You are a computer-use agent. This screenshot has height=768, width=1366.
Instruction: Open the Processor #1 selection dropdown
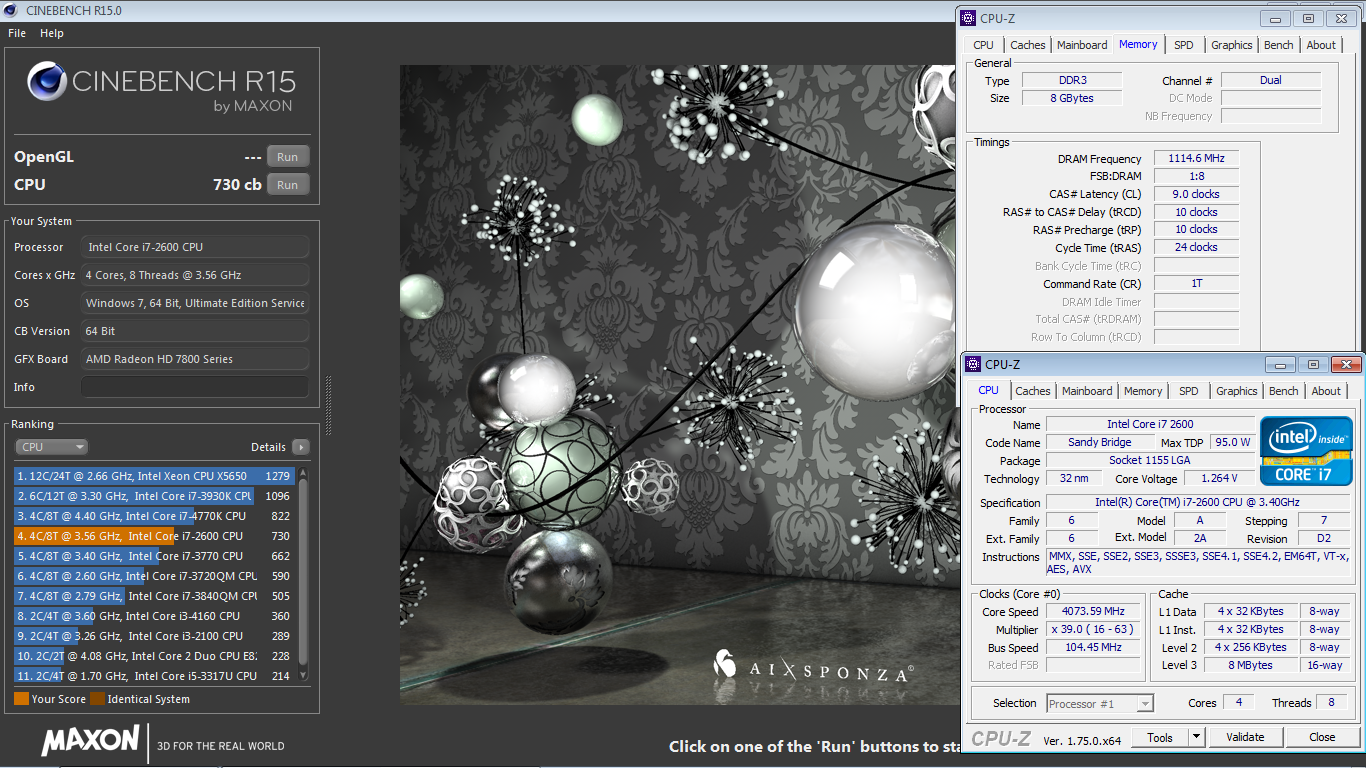click(x=1100, y=704)
